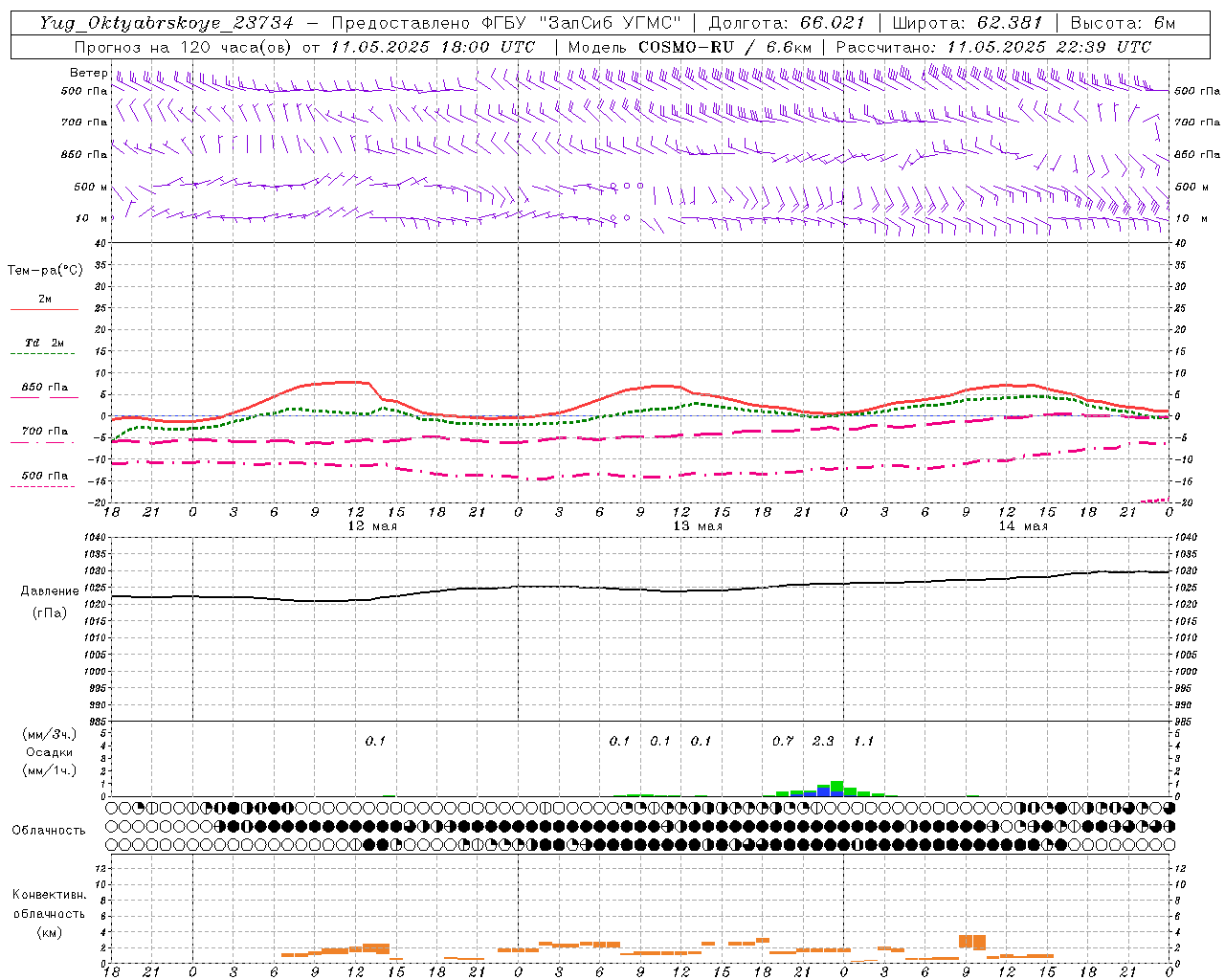Select the forecast start time 11.05.2025 18:00 UTC
The width and height of the screenshot is (1225, 980).
(x=433, y=47)
